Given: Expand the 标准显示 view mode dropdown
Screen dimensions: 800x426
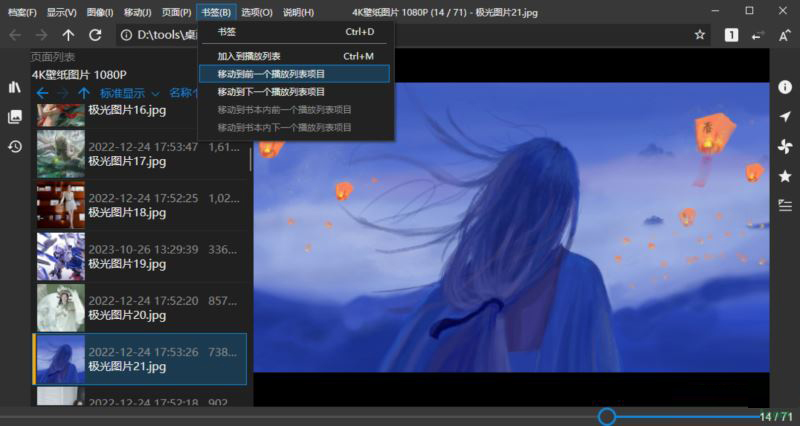Looking at the screenshot, I should click(130, 93).
